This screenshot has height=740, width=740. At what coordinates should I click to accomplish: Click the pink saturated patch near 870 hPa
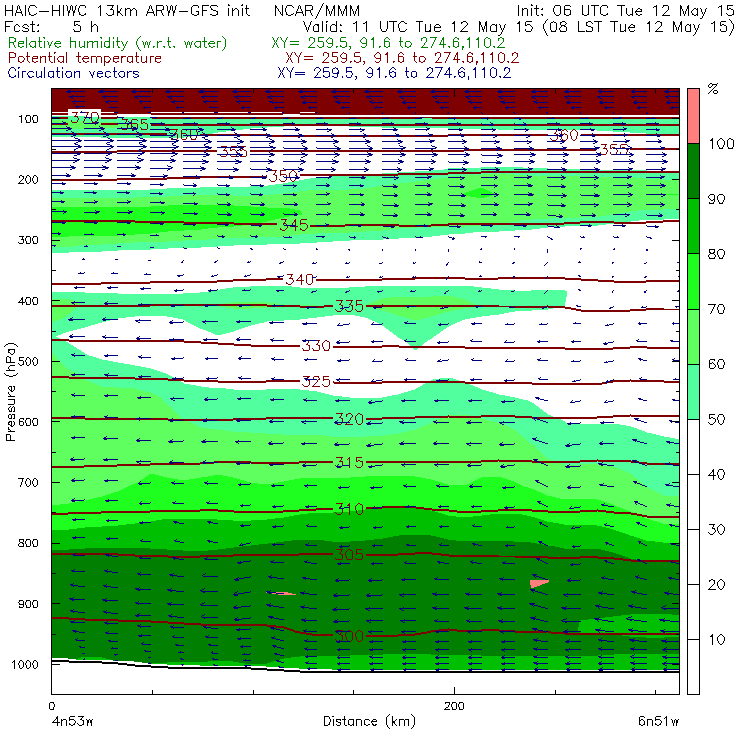click(x=538, y=583)
